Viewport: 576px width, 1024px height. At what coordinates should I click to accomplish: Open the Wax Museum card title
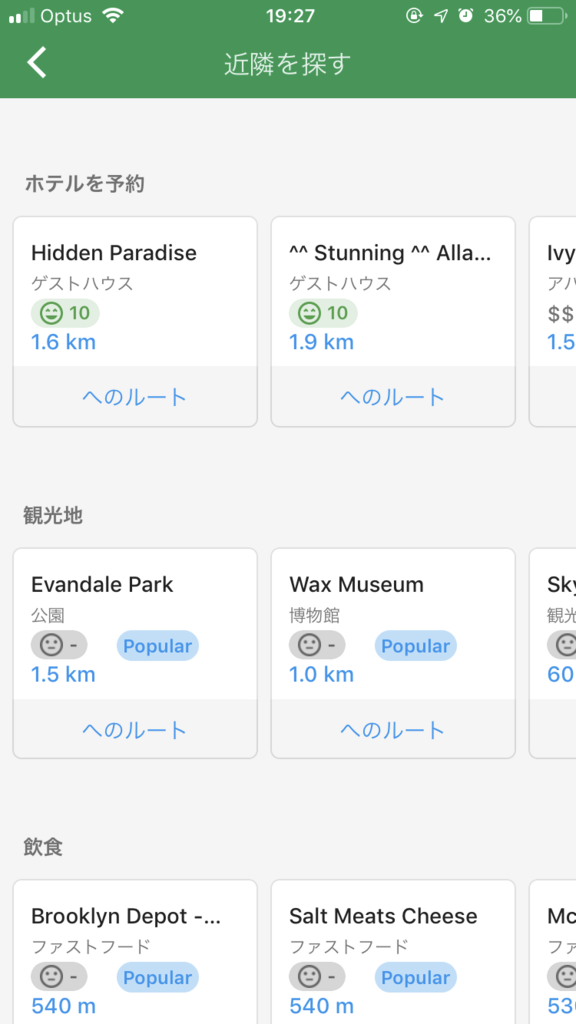[x=357, y=584]
